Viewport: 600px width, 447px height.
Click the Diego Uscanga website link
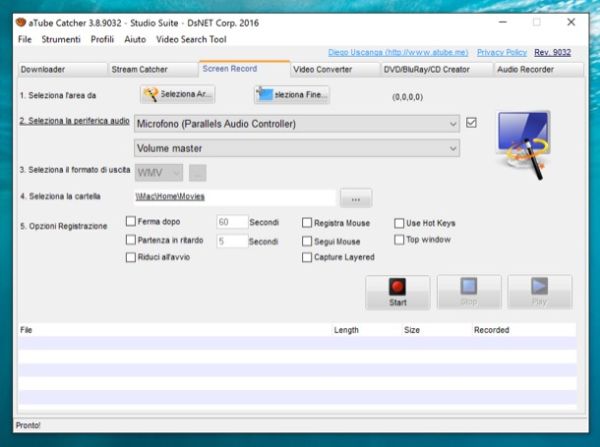coord(397,52)
